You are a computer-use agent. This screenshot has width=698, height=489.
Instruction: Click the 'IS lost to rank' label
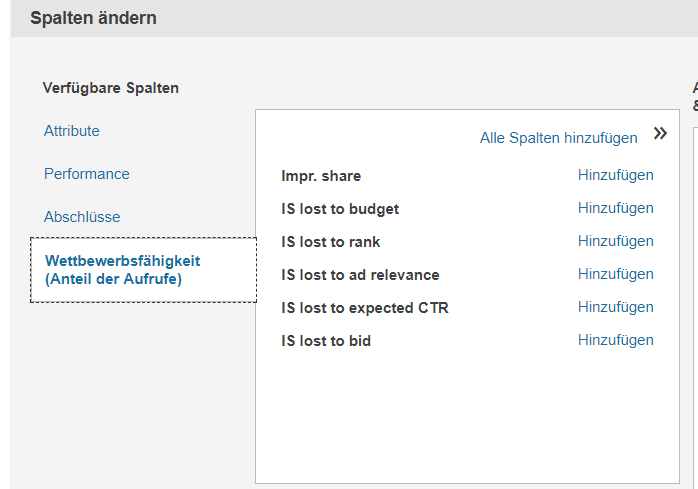tap(331, 242)
